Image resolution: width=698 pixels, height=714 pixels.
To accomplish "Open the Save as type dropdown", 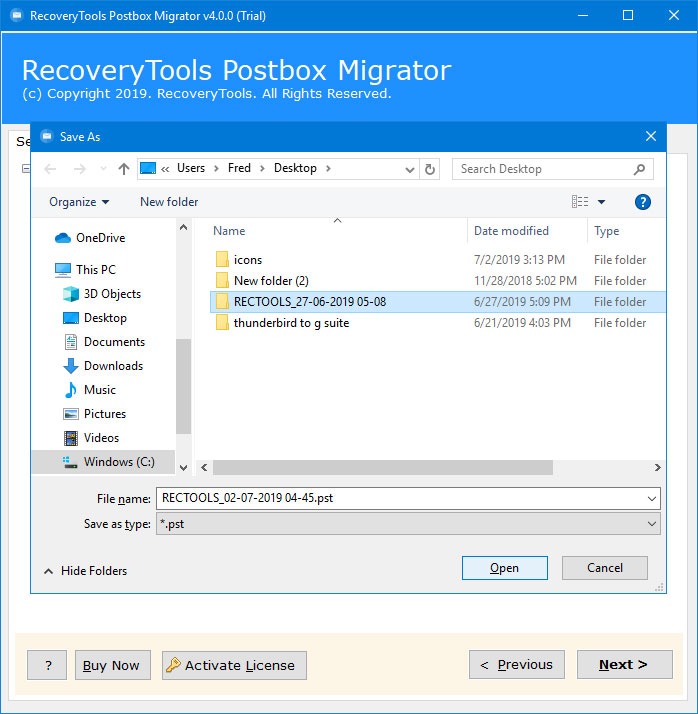I will pos(408,524).
